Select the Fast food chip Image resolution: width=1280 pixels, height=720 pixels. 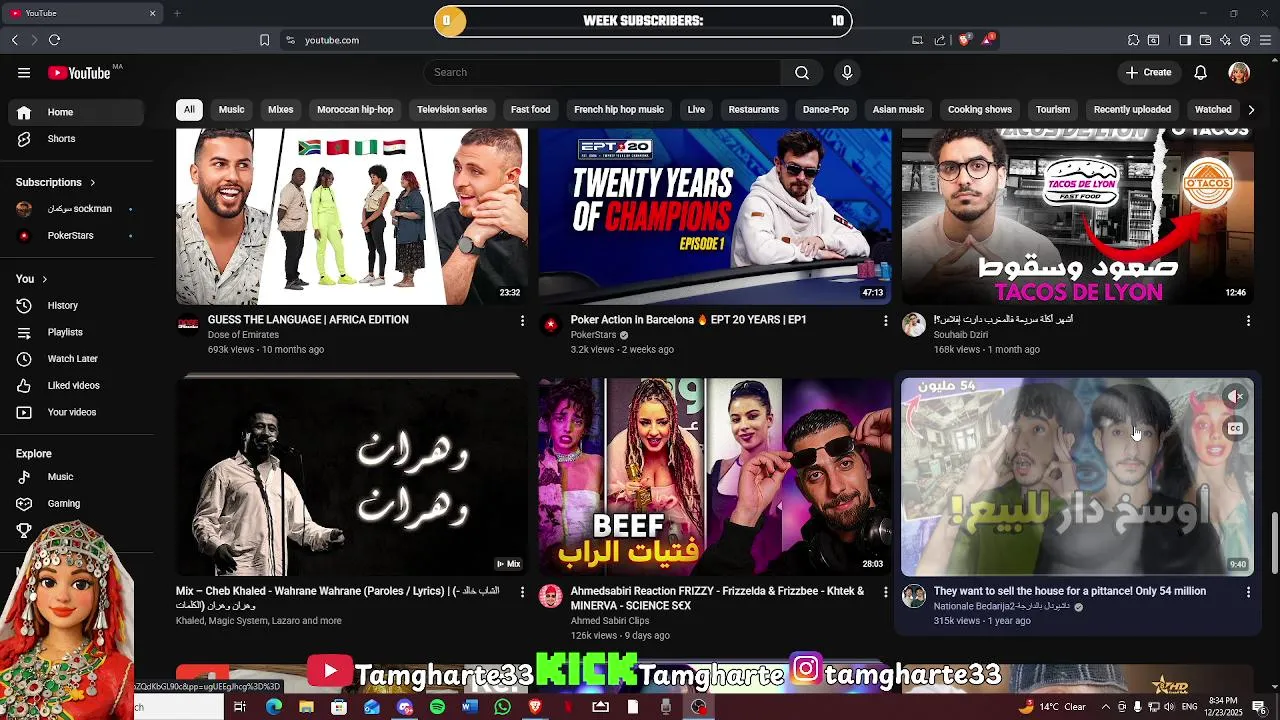pyautogui.click(x=530, y=109)
